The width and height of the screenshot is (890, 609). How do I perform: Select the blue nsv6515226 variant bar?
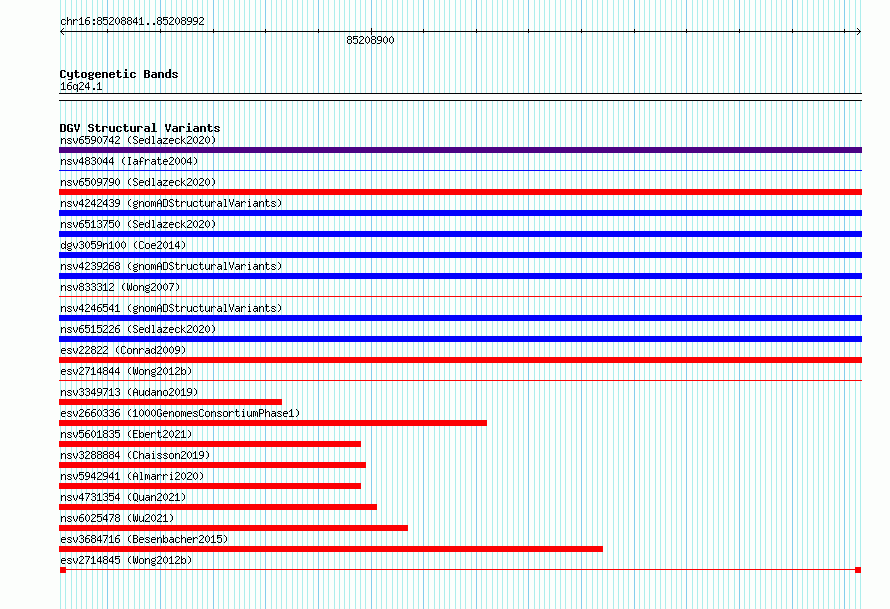[x=460, y=339]
